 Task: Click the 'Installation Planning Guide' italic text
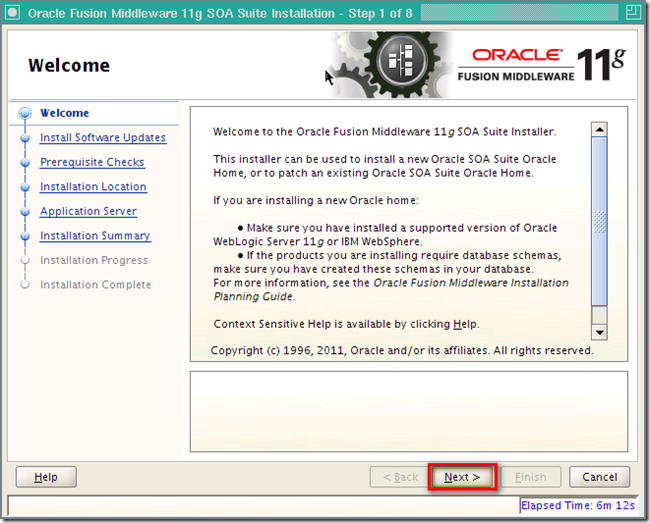pyautogui.click(x=391, y=290)
